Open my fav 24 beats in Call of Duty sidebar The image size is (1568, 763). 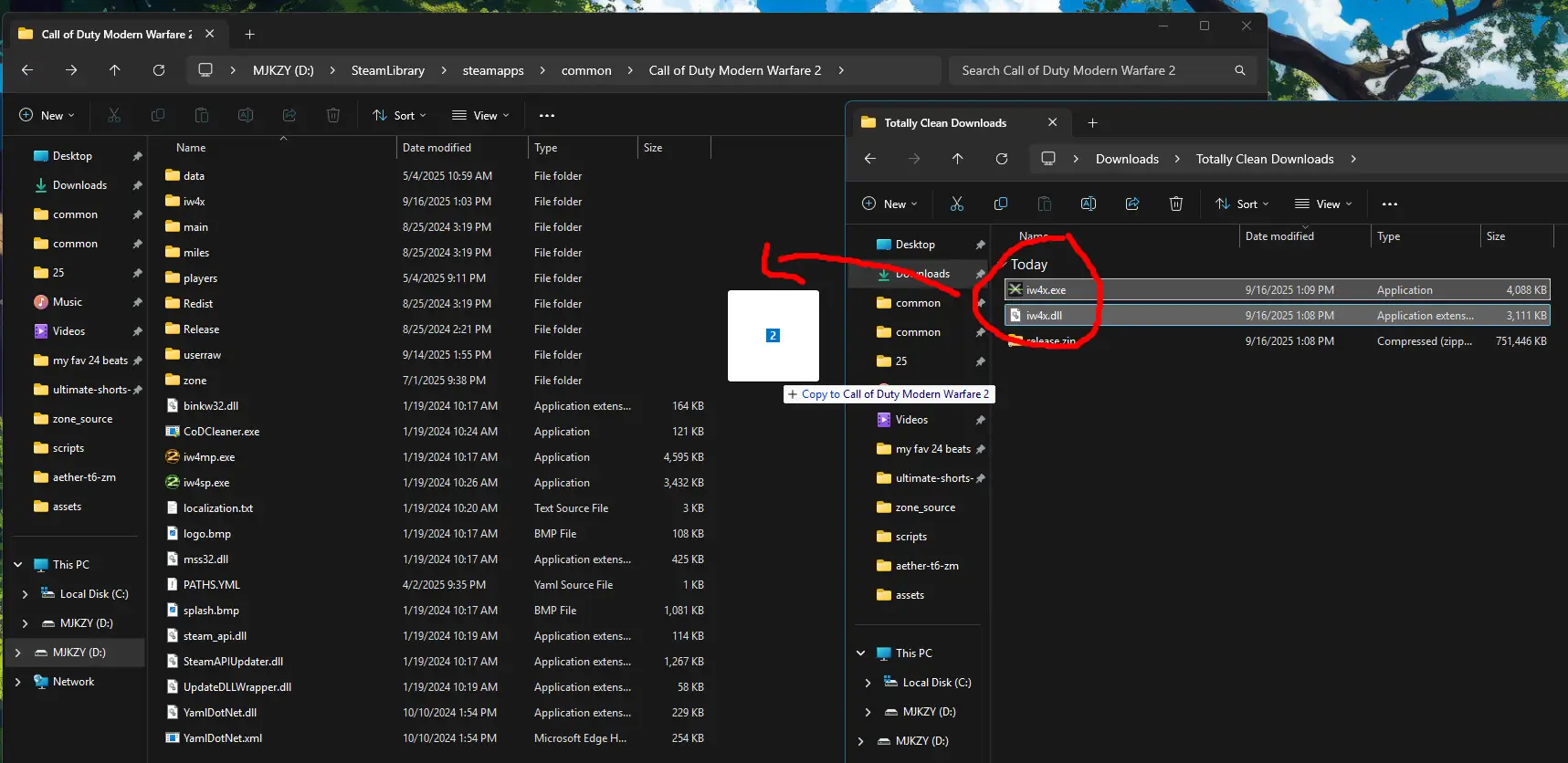click(89, 361)
